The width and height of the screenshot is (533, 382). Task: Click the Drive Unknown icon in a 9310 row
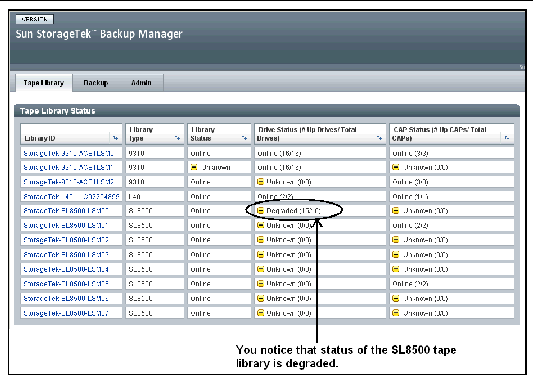point(260,182)
